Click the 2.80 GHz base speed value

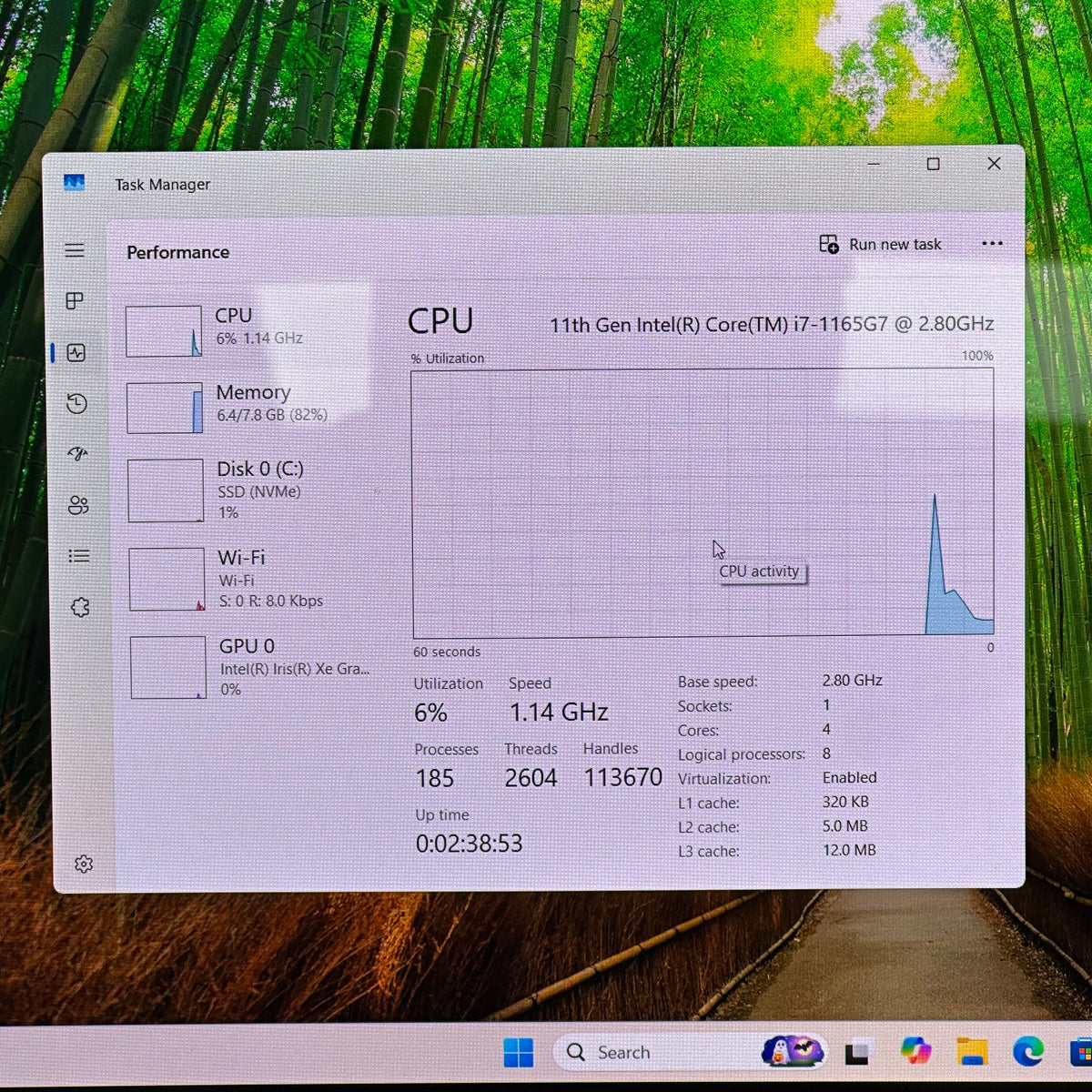click(853, 680)
